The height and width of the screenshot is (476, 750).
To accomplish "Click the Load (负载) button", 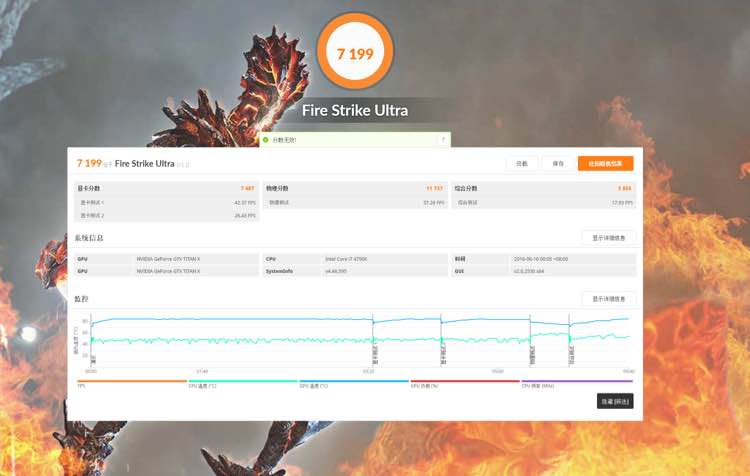I will pyautogui.click(x=522, y=164).
